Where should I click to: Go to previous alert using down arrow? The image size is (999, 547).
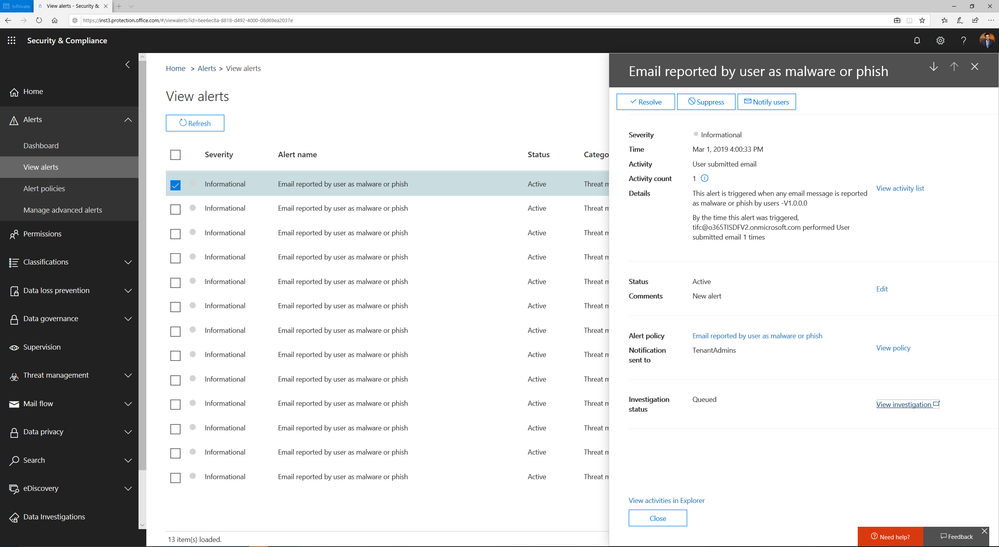933,67
